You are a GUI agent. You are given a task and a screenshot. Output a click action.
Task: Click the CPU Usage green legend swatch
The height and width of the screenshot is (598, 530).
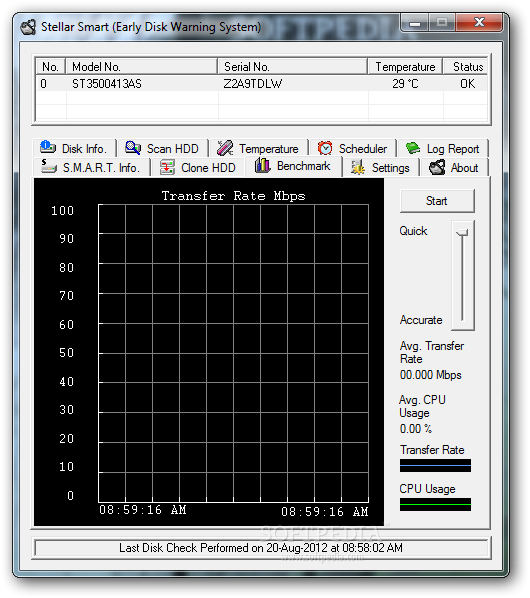(435, 505)
